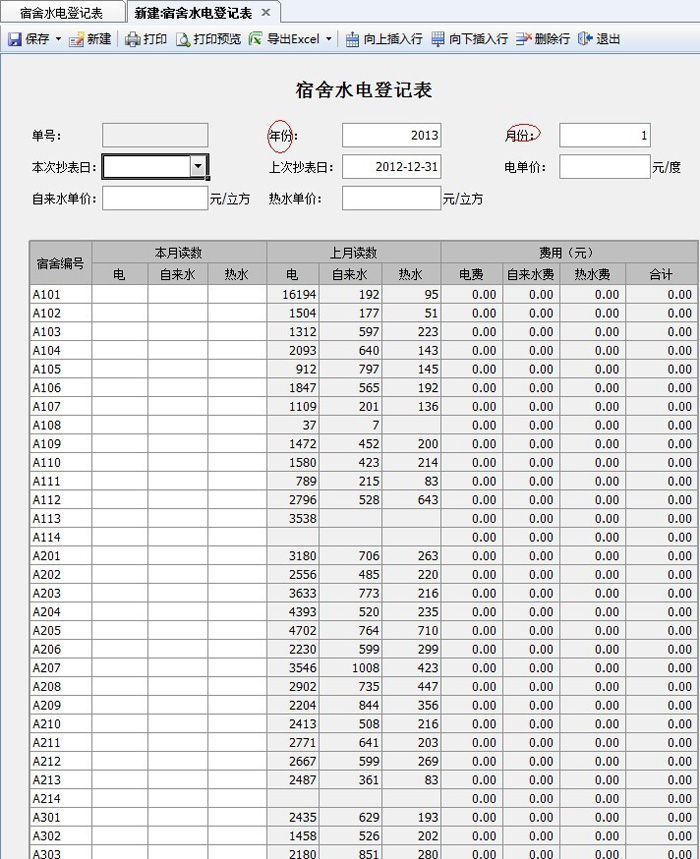Click the 自来水单价 input field
This screenshot has width=700, height=859.
click(x=155, y=198)
